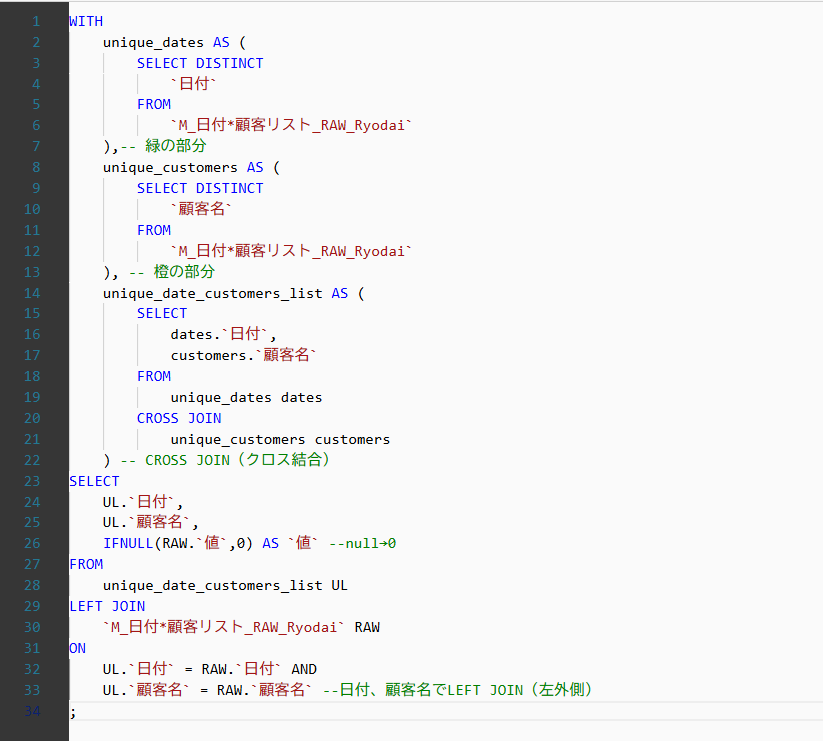This screenshot has width=823, height=741.
Task: Click SELECT DISTINCT on line 3
Action: [x=200, y=63]
